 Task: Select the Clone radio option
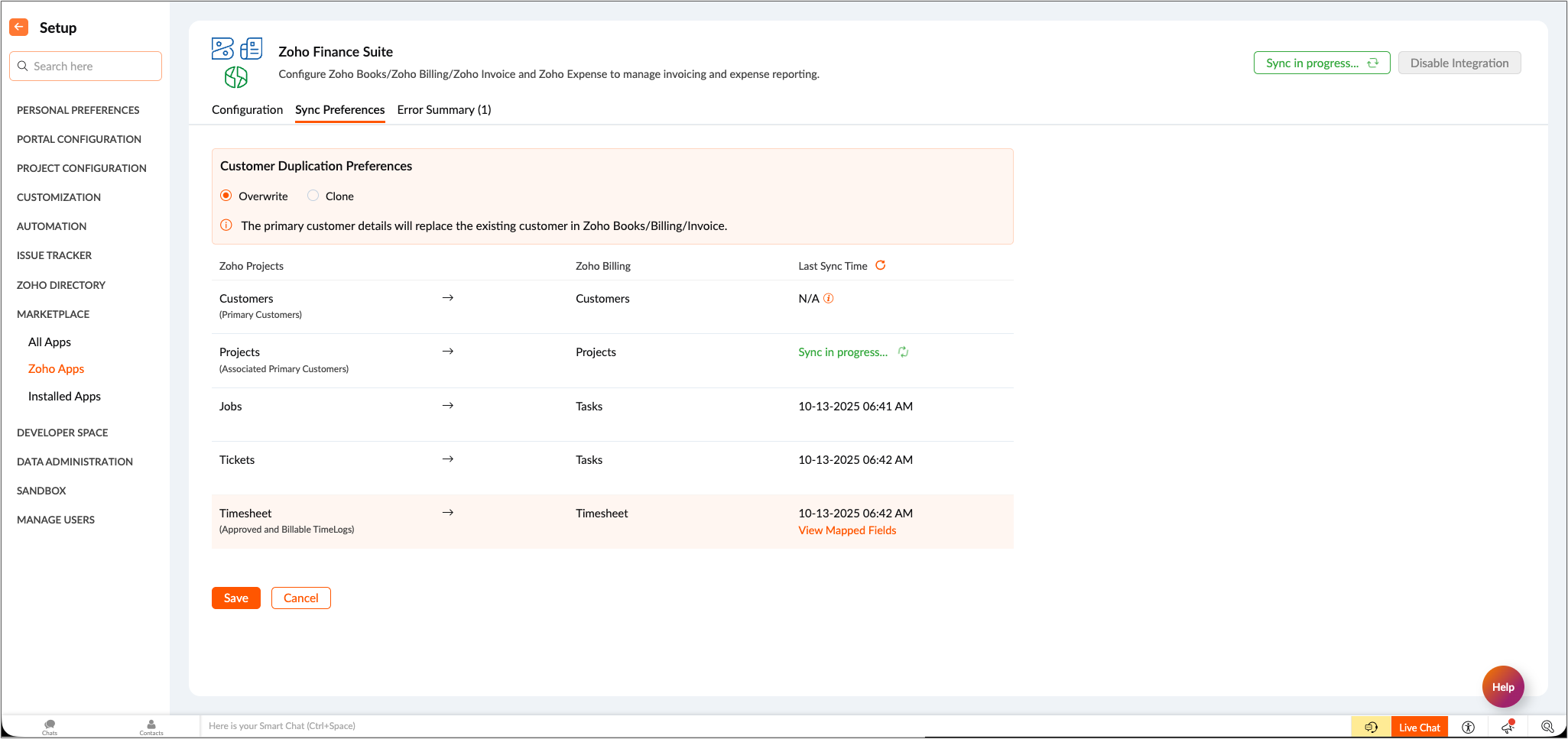pyautogui.click(x=313, y=196)
